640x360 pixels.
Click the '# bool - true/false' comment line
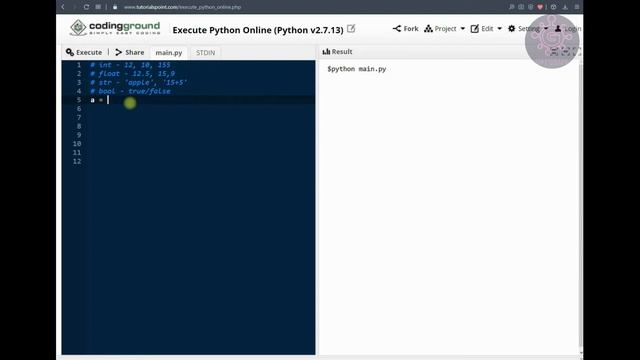tap(130, 91)
